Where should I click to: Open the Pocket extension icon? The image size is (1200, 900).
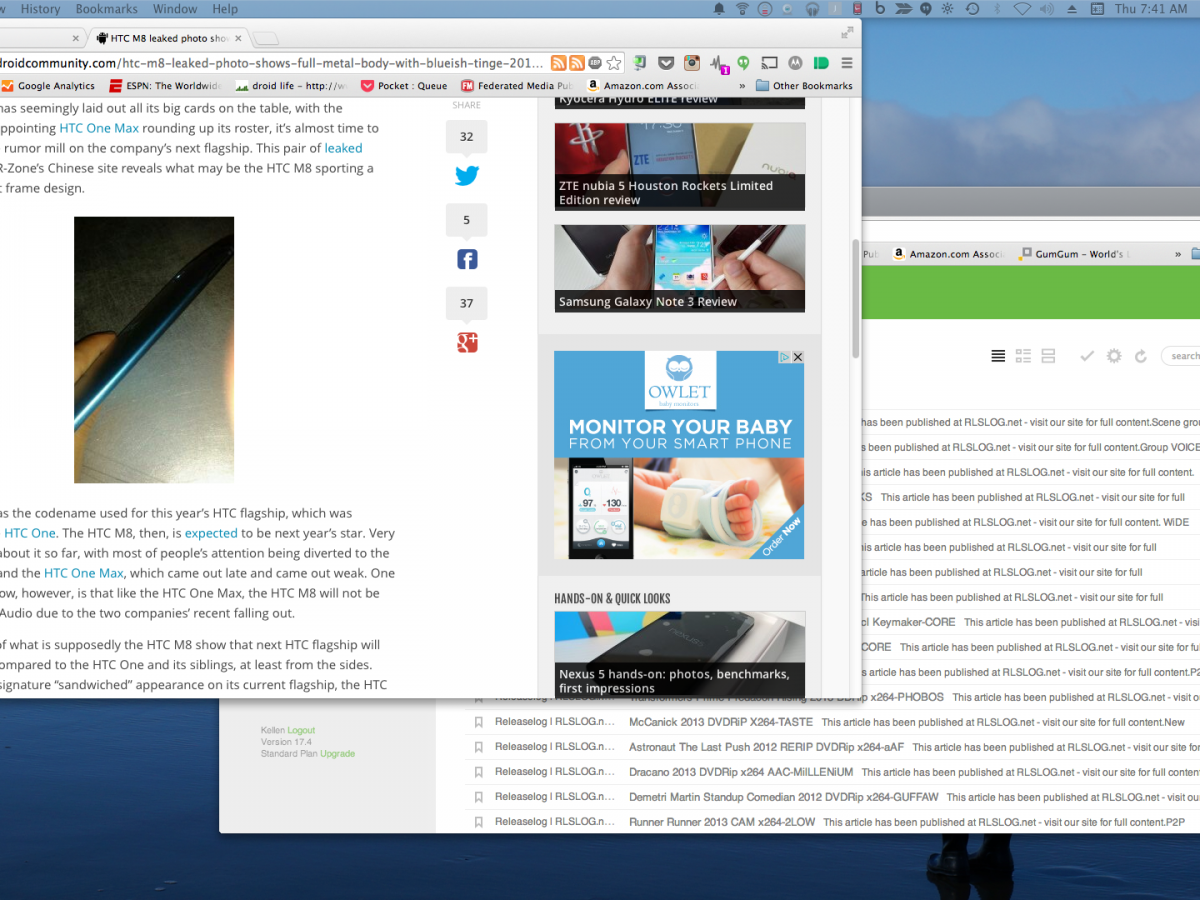[666, 63]
